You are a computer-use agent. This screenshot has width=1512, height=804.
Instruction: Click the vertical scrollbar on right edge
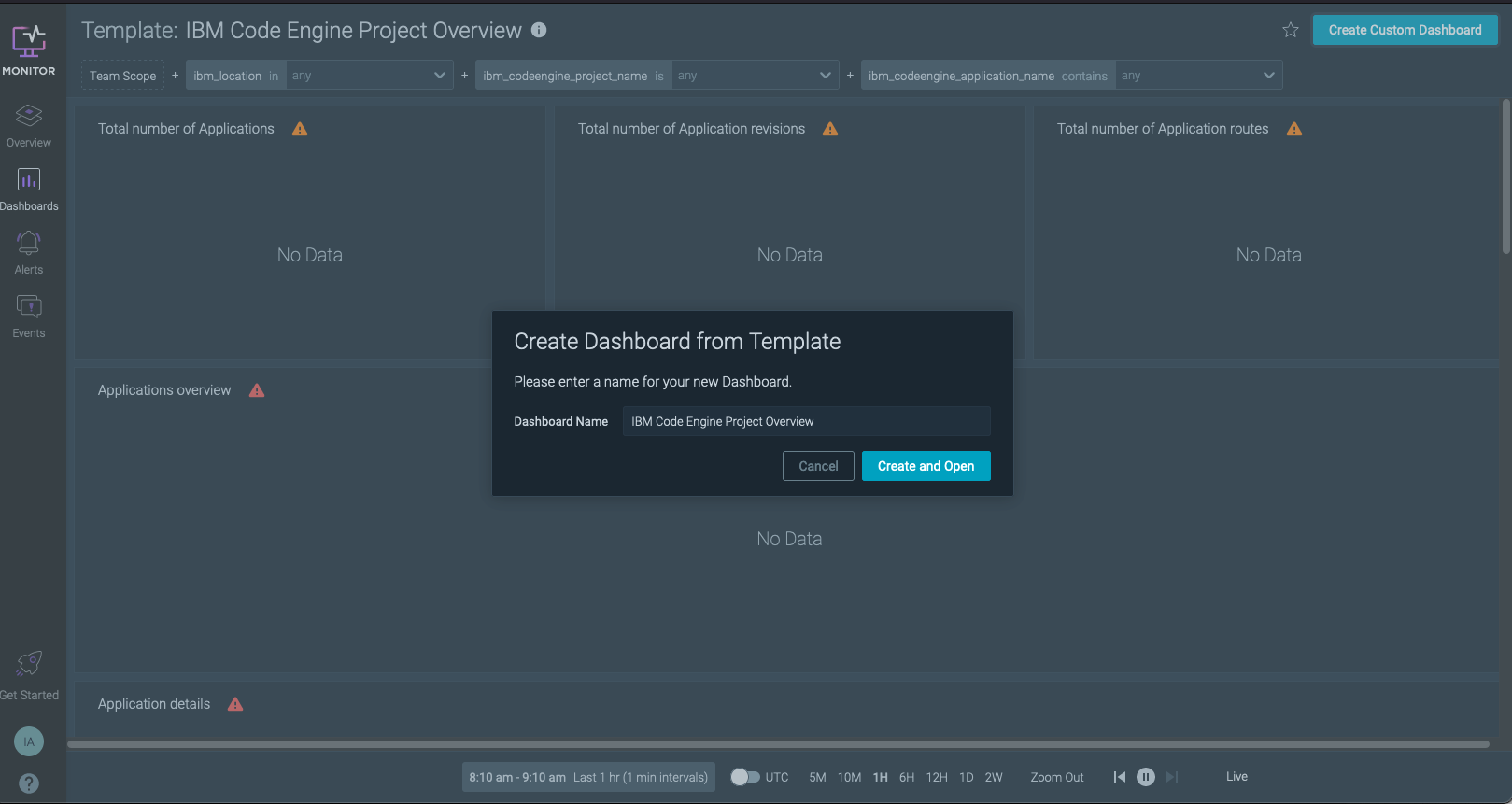point(1505,176)
